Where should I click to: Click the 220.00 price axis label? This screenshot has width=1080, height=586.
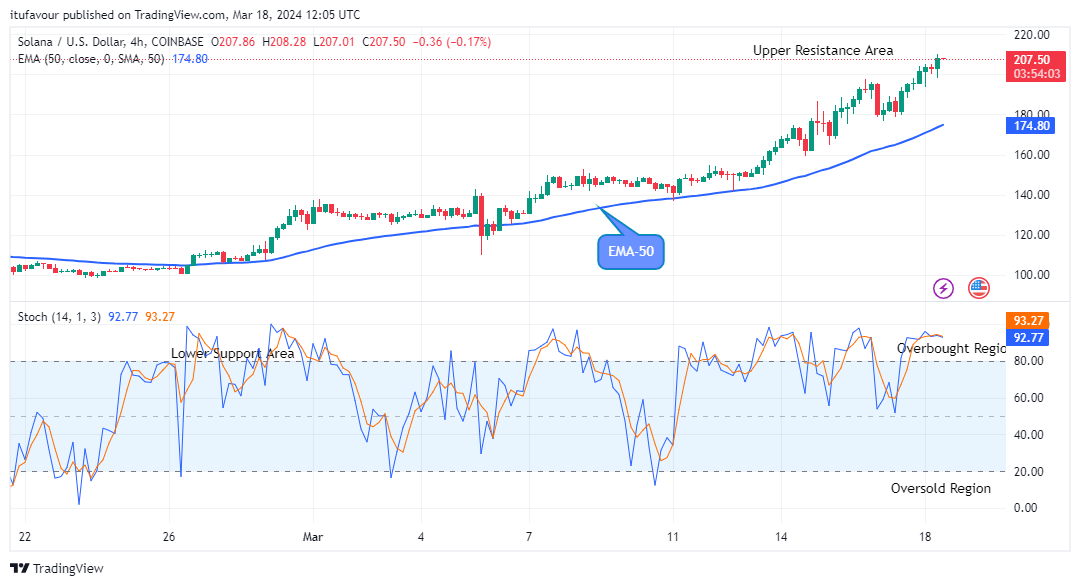coord(1032,34)
